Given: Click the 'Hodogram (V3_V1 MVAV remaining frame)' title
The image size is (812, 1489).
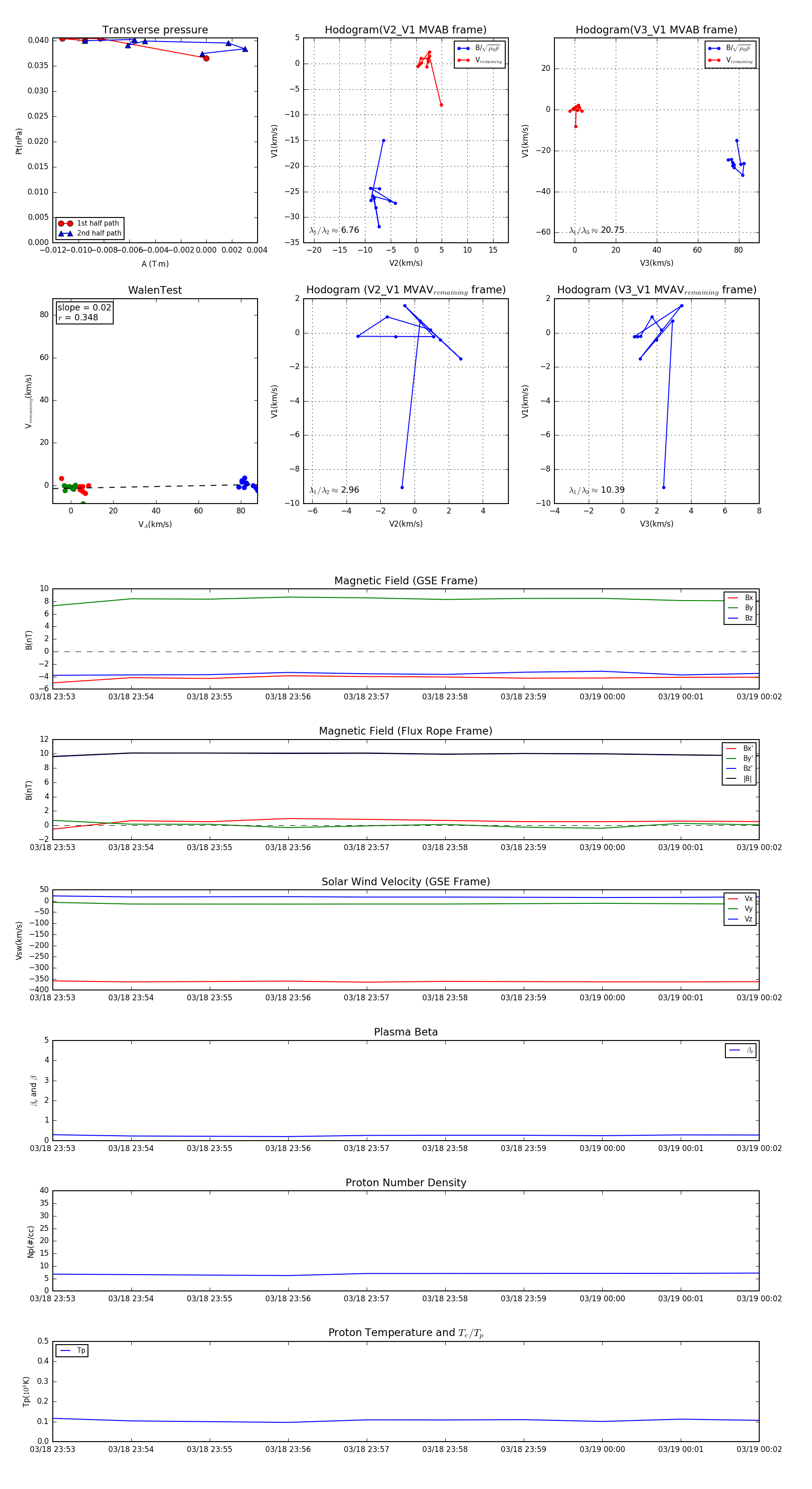Looking at the screenshot, I should pyautogui.click(x=656, y=290).
